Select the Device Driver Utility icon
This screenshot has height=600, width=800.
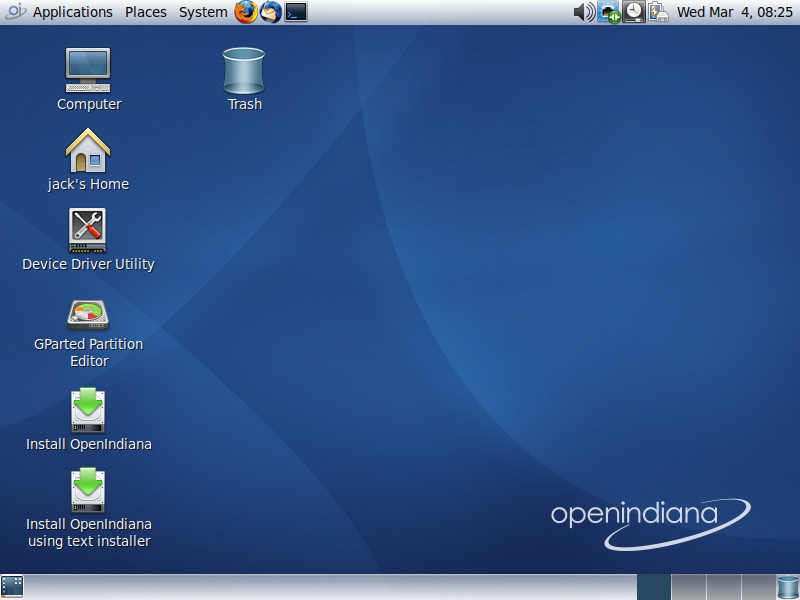88,230
